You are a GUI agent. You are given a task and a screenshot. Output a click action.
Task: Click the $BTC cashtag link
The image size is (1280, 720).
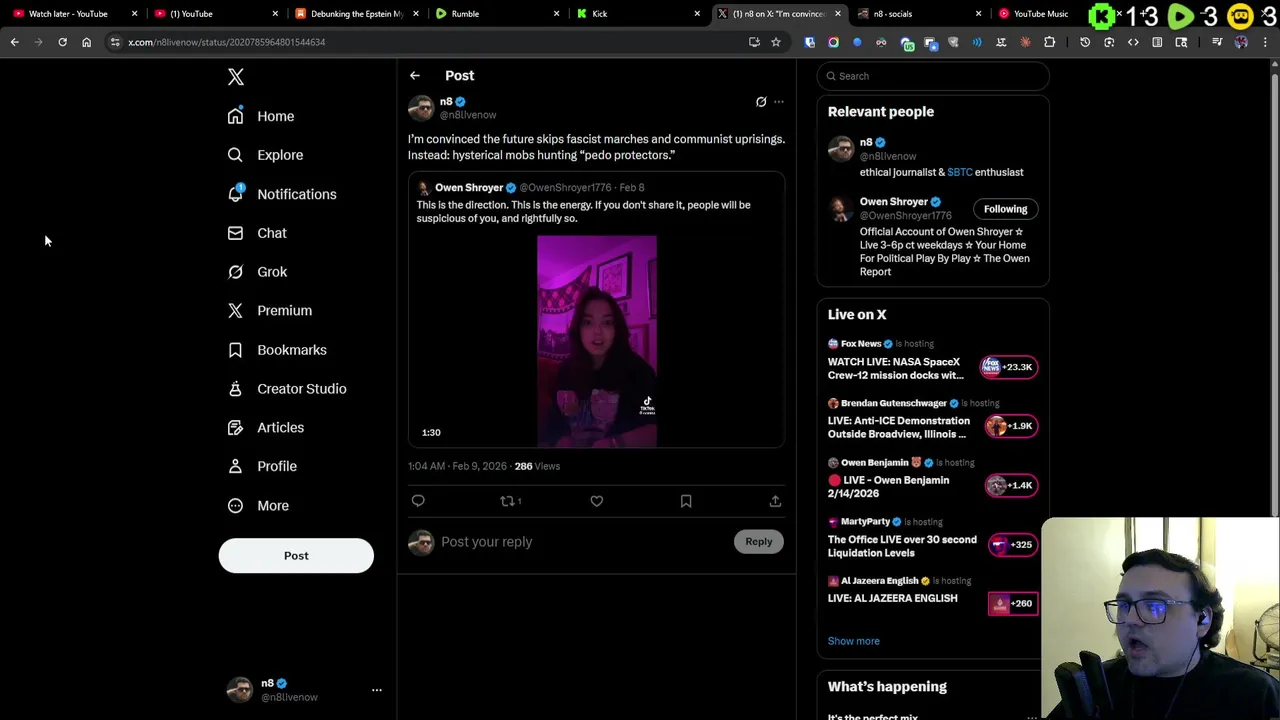[960, 172]
